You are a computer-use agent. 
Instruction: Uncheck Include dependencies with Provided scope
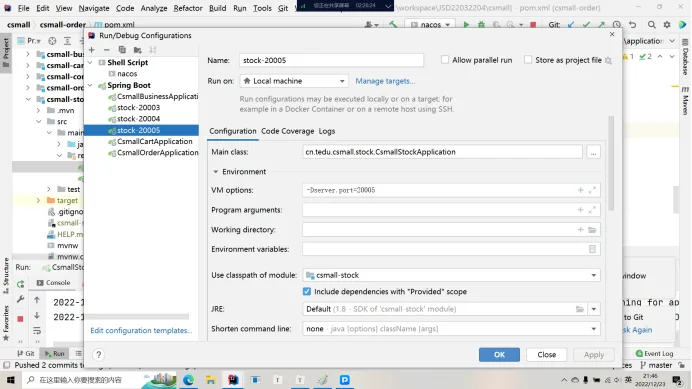click(x=307, y=291)
